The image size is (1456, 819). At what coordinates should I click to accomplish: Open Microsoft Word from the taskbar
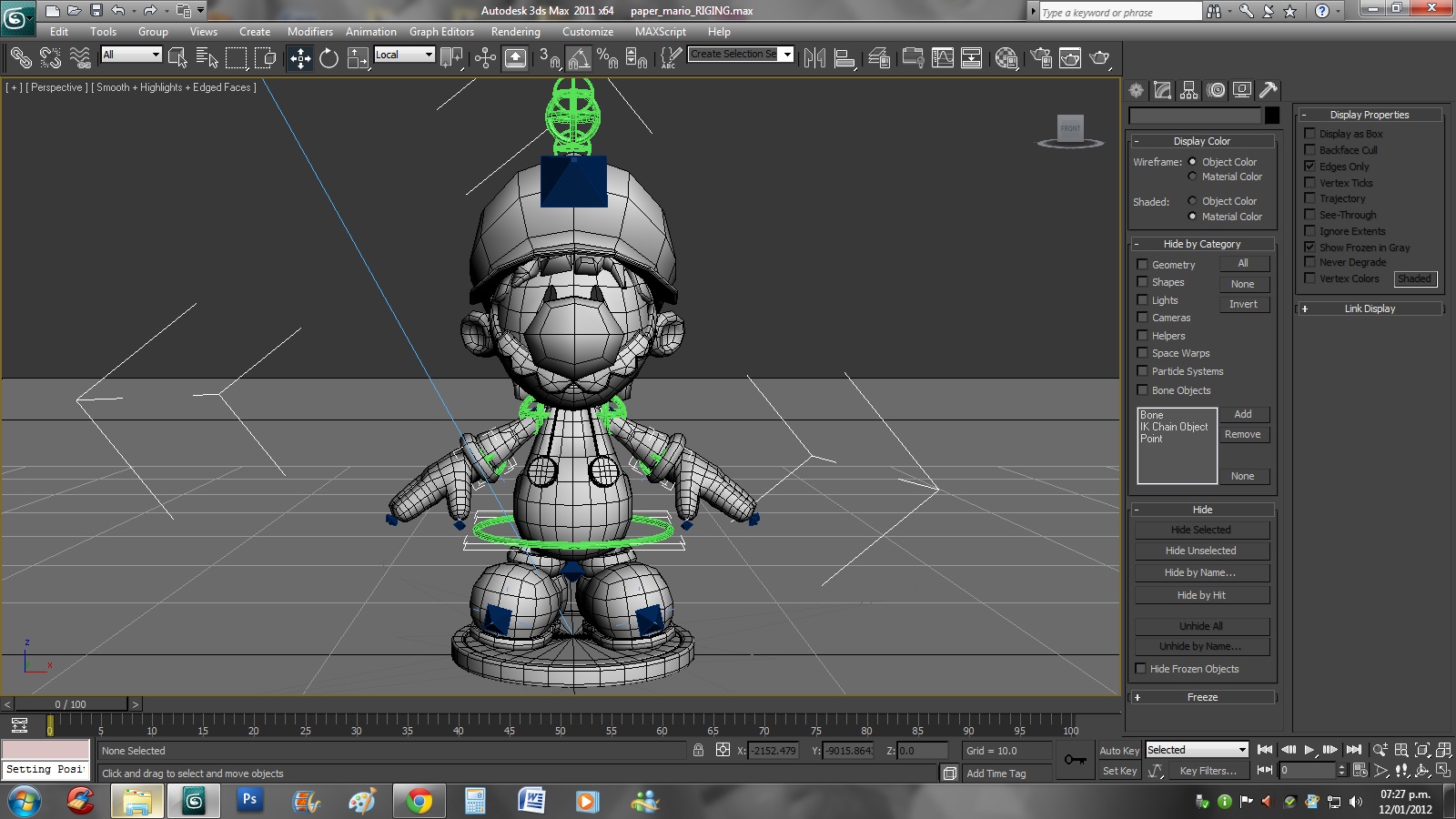click(x=531, y=801)
